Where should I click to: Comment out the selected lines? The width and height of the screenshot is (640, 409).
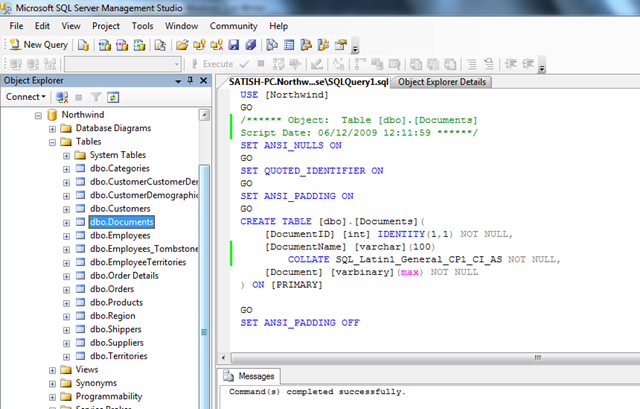472,64
